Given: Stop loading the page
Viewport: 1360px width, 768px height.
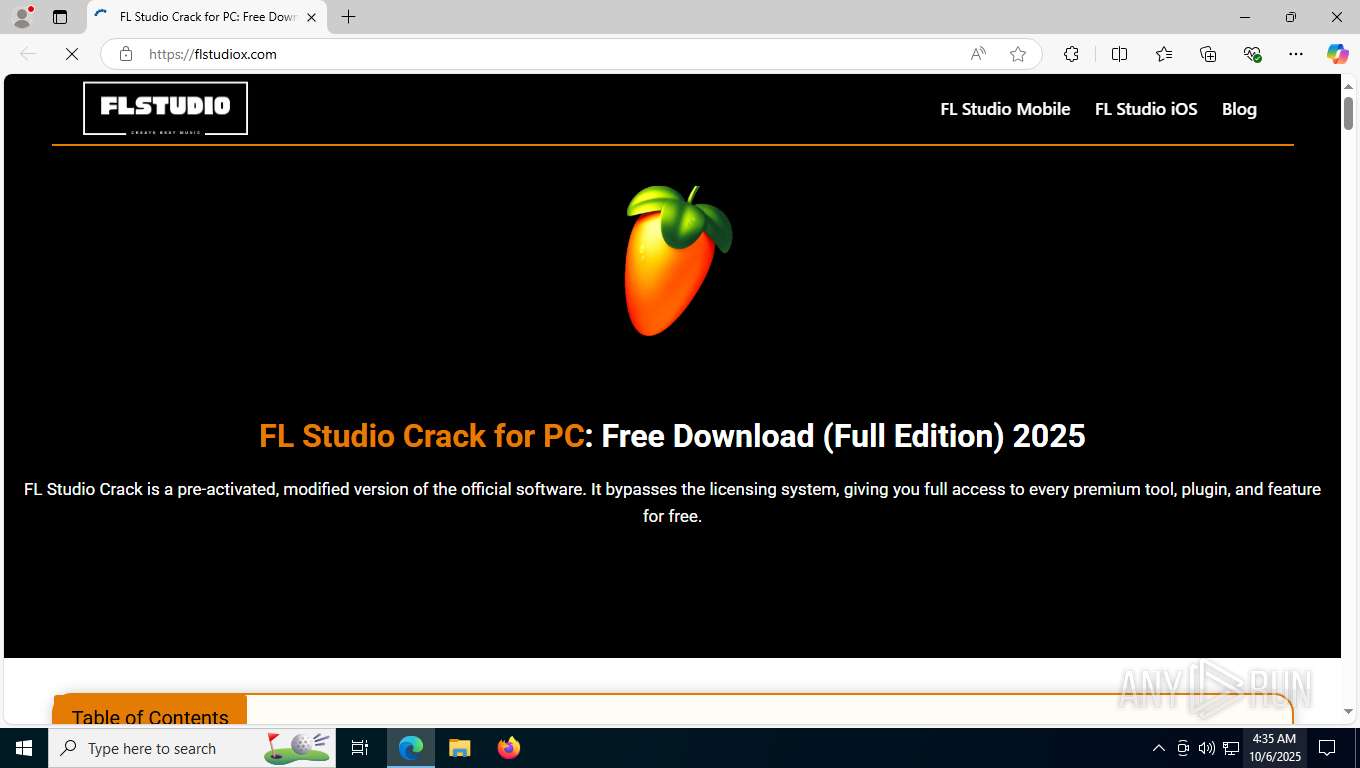Looking at the screenshot, I should (x=72, y=54).
